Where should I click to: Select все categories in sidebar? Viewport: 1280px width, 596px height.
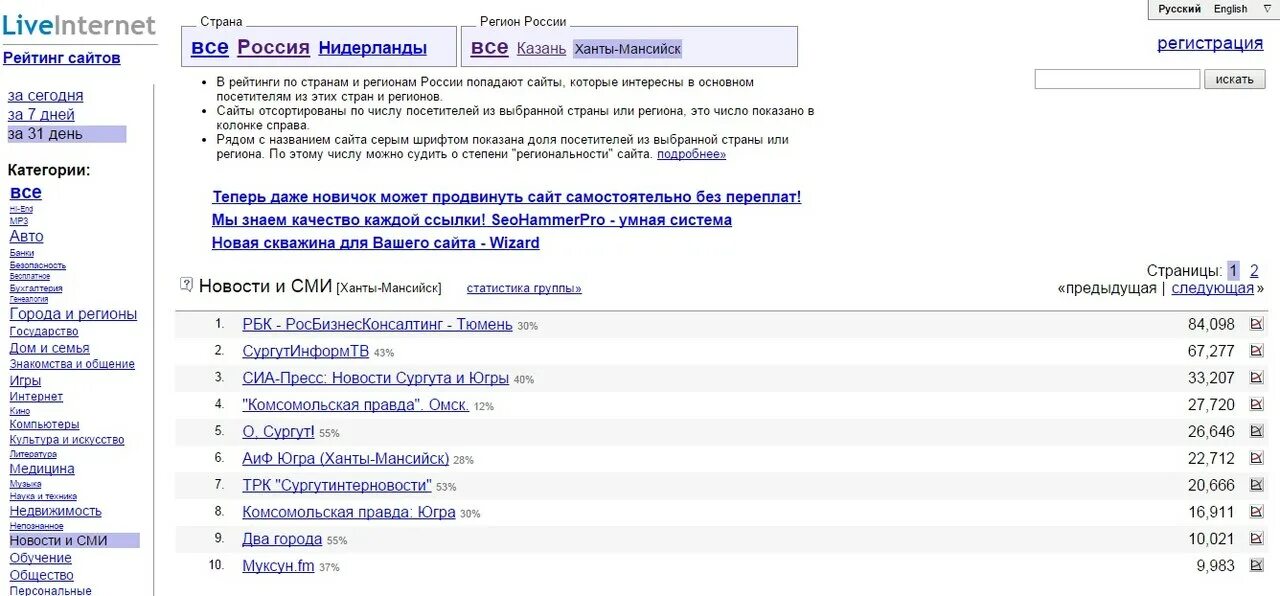[25, 192]
